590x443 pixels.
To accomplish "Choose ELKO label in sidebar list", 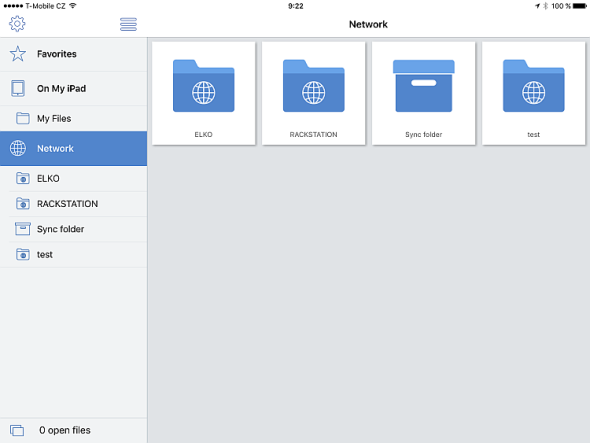I will 48,178.
